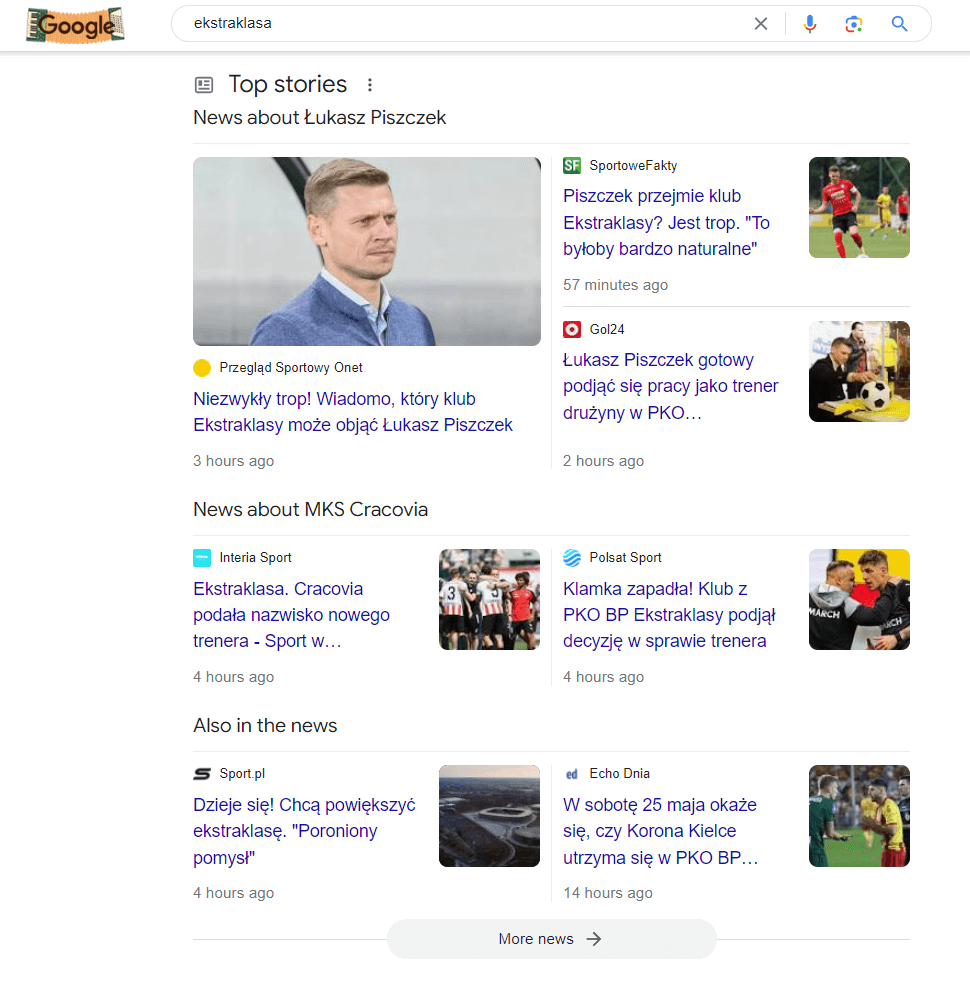970x983 pixels.
Task: Click the Łukasz Piszczek photo thumbnail
Action: pyautogui.click(x=366, y=251)
